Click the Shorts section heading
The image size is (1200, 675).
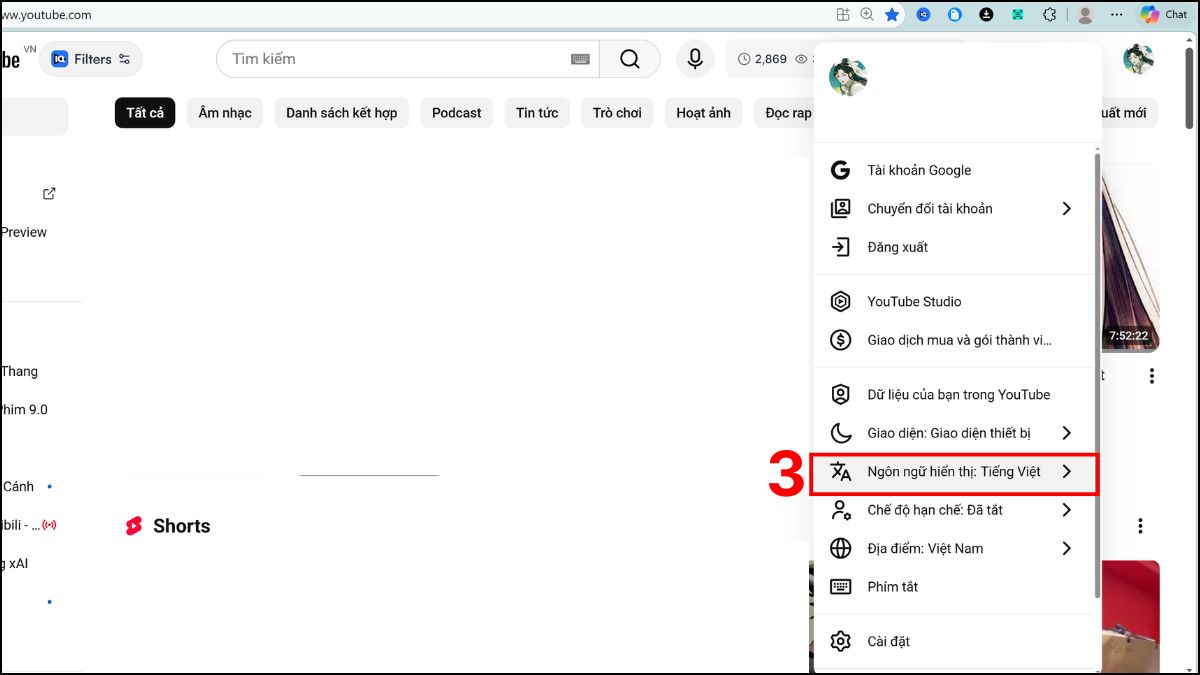182,526
